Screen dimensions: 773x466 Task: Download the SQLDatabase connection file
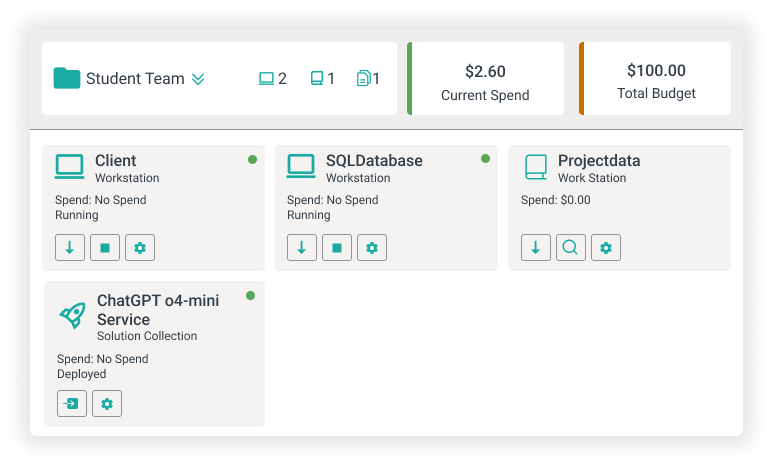[x=302, y=248]
